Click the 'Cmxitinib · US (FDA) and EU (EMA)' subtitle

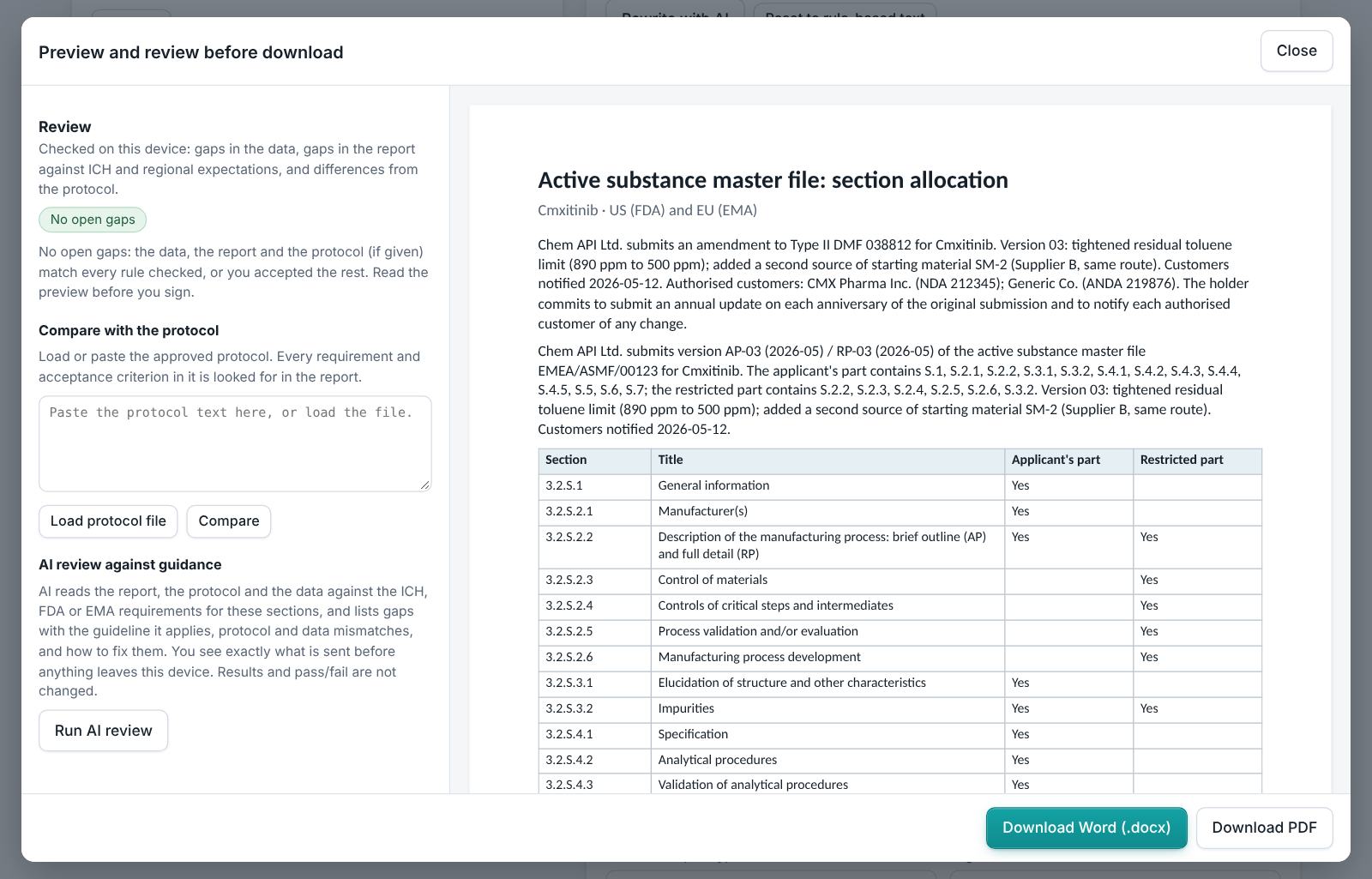point(647,210)
